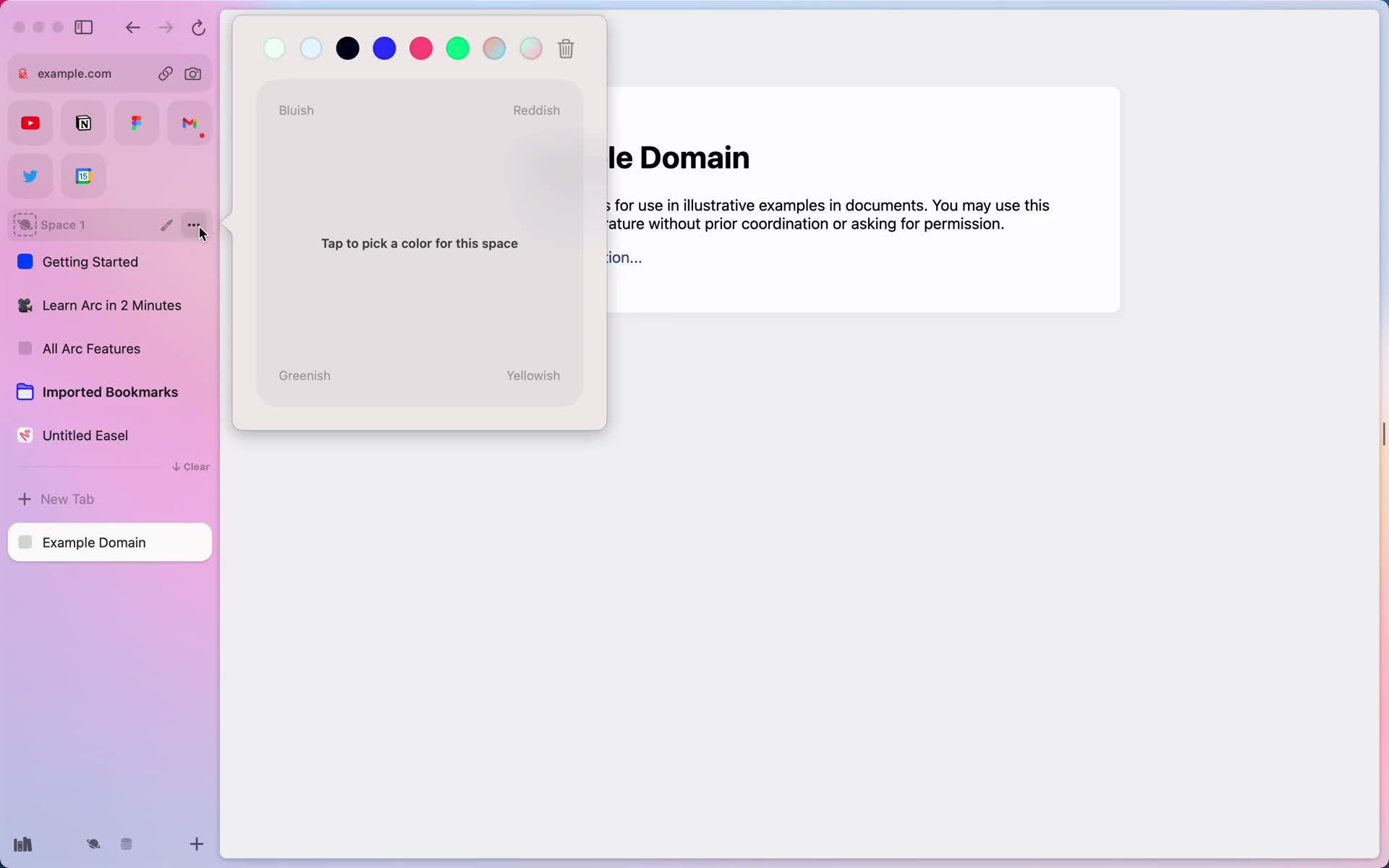Click the Arc spaces bar icon
The image size is (1389, 868).
pyautogui.click(x=94, y=844)
